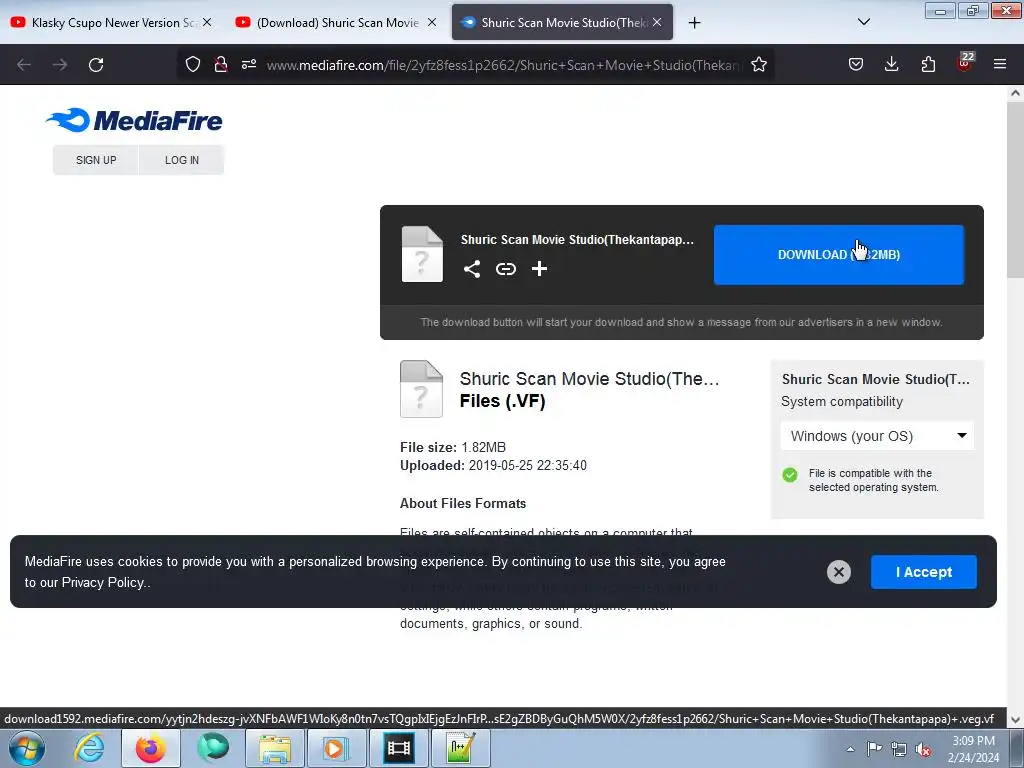This screenshot has height=768, width=1024.
Task: Click the scrollbar down arrow
Action: coord(1015,719)
